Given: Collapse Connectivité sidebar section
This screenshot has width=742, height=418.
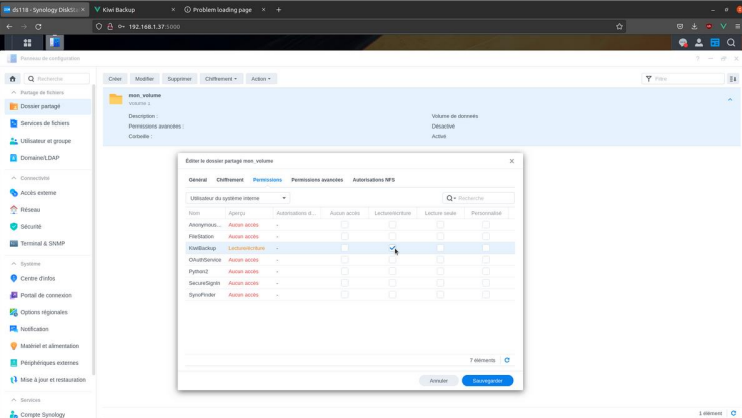Looking at the screenshot, I should pos(14,178).
